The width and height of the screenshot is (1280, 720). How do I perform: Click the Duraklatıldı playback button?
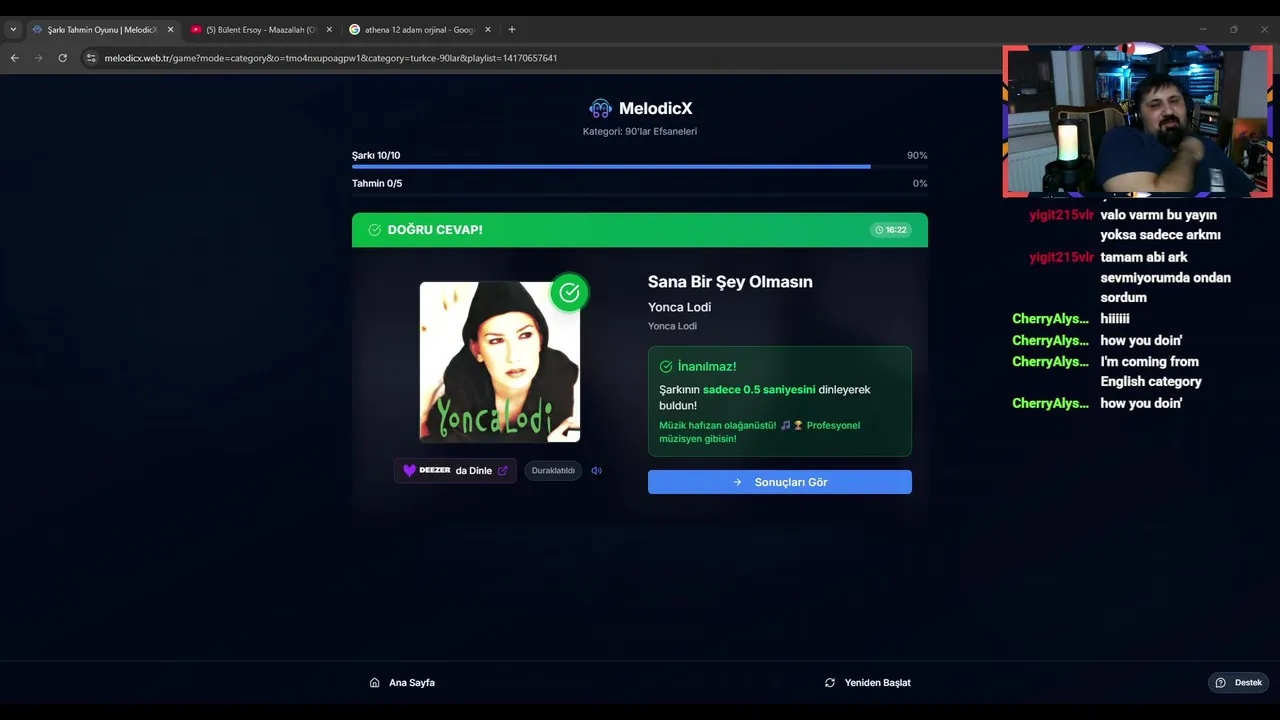(553, 471)
